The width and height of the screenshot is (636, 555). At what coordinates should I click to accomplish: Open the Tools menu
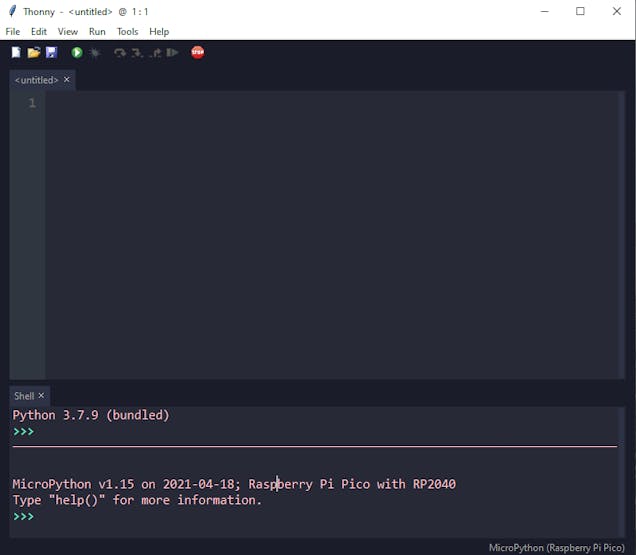128,32
